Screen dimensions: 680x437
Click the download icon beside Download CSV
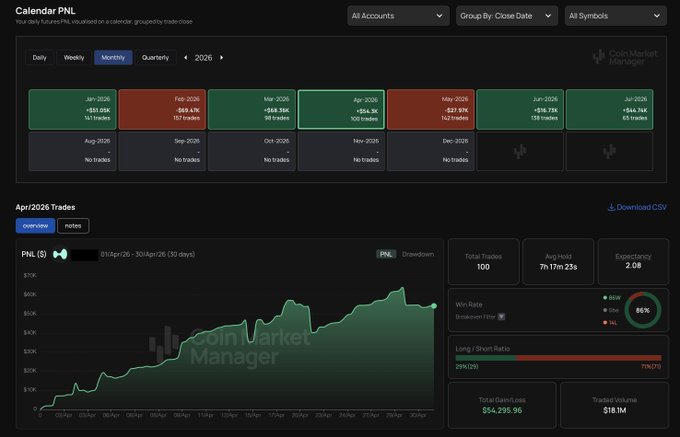click(611, 207)
